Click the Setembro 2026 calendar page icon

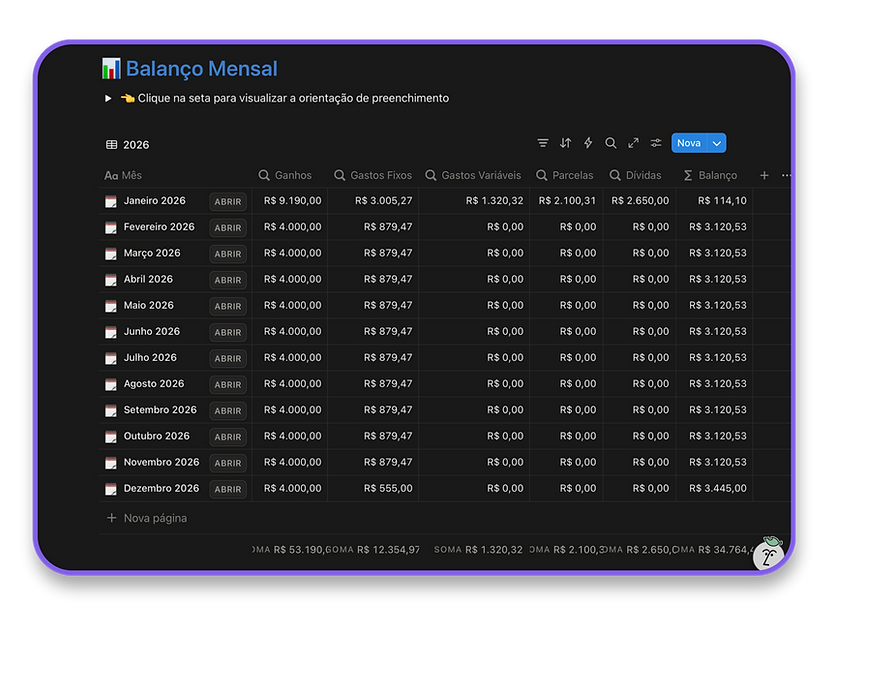pos(111,411)
